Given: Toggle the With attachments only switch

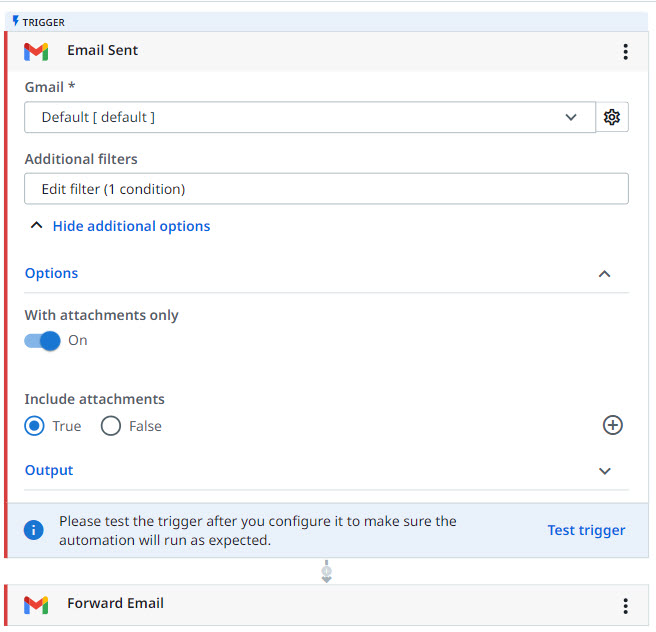Looking at the screenshot, I should [42, 341].
